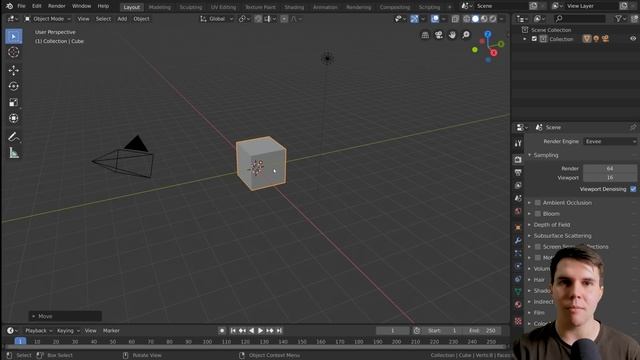The height and width of the screenshot is (360, 640).
Task: Open the File menu
Action: click(21, 6)
